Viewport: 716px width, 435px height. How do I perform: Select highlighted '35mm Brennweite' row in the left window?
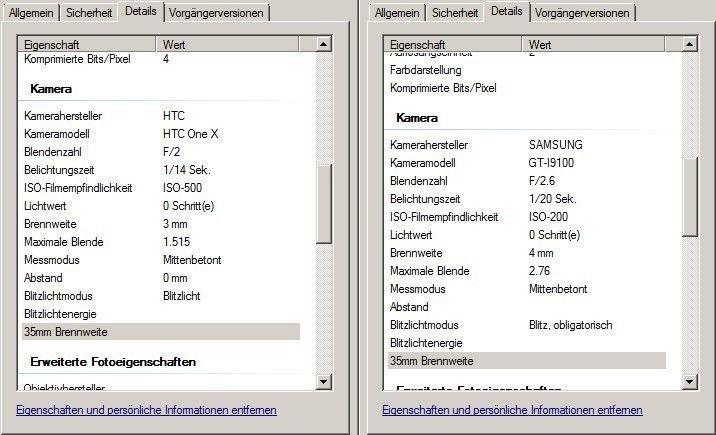161,332
